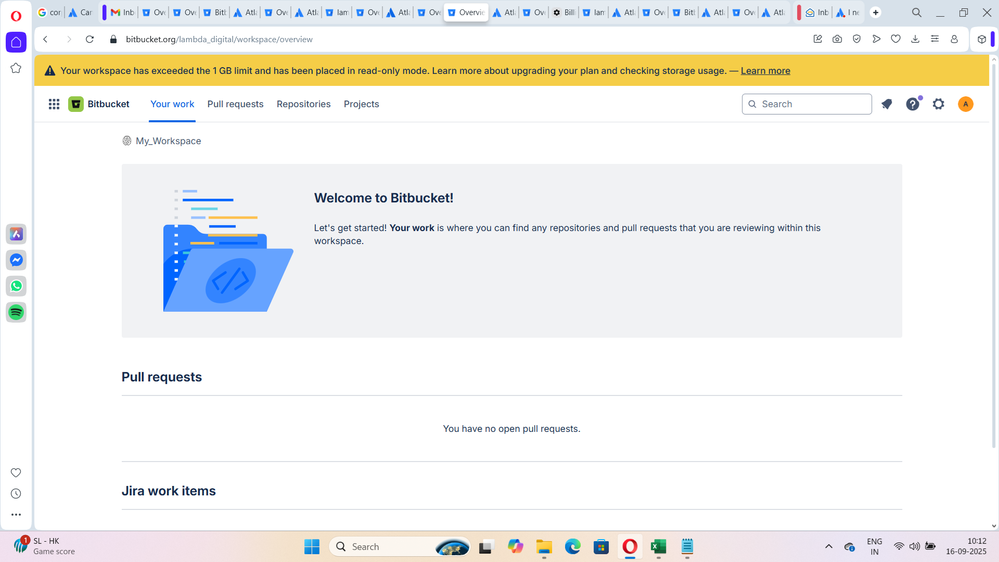Launch Microsoft Edge from taskbar
The height and width of the screenshot is (562, 999).
click(573, 547)
